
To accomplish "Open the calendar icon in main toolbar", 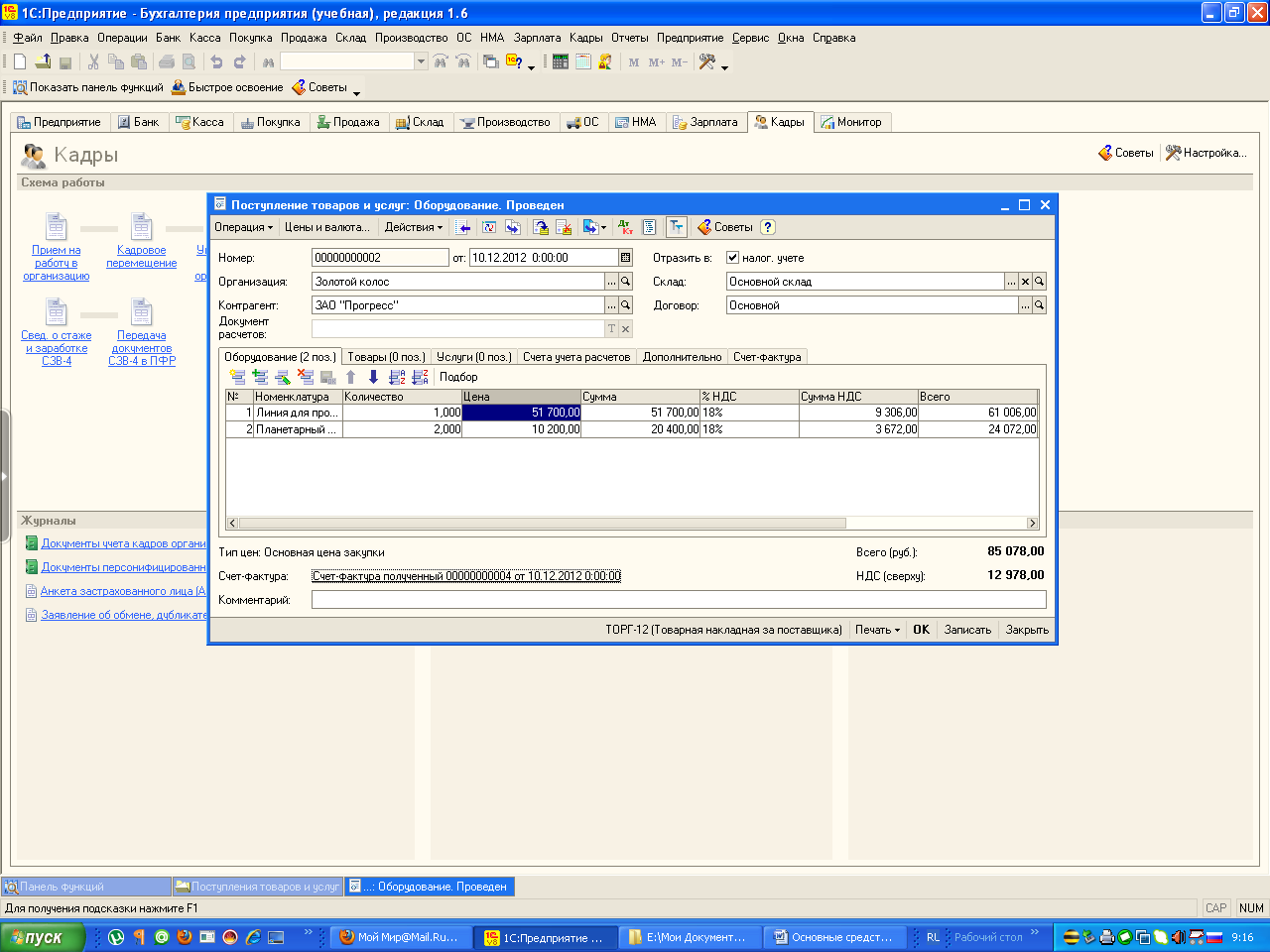I will [583, 61].
